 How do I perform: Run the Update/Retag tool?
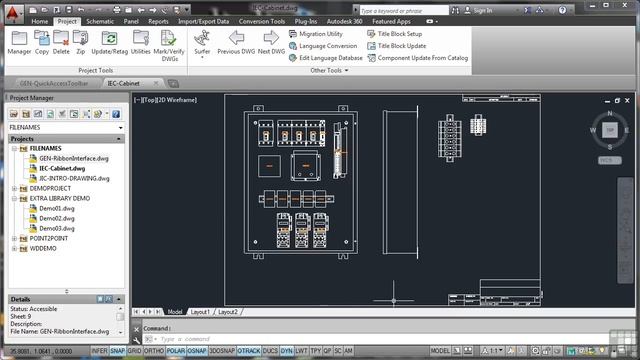pyautogui.click(x=109, y=43)
